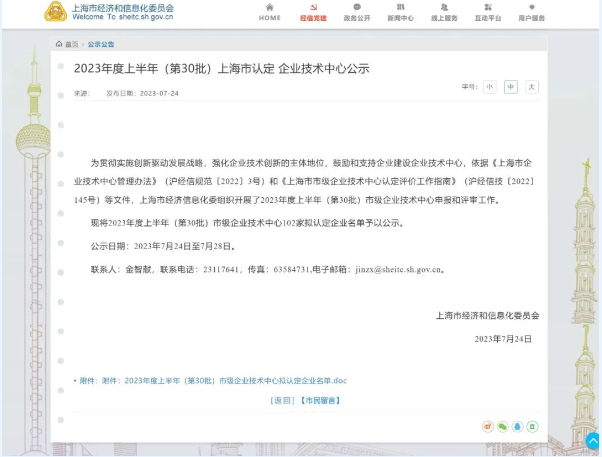Click the 用户服务 icon

tap(532, 7)
